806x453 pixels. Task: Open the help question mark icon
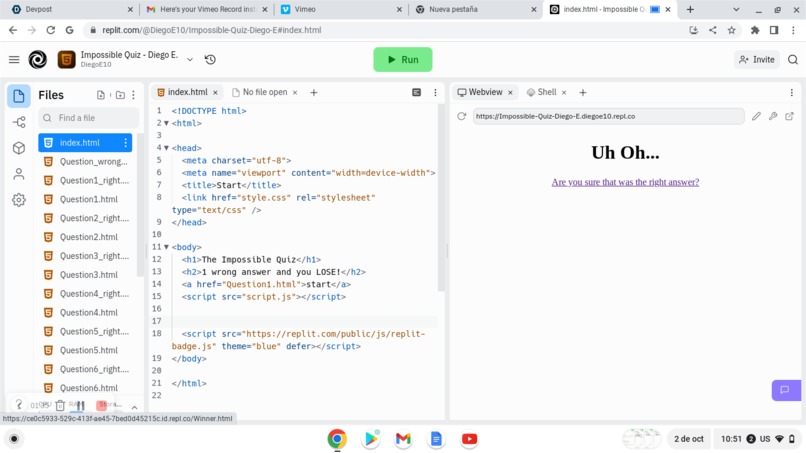click(x=19, y=405)
